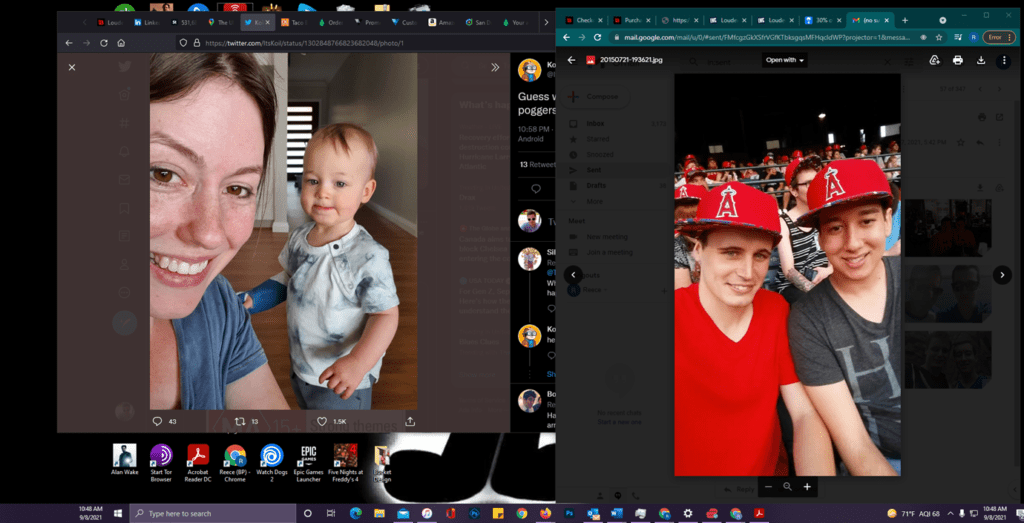Exit Gmail image preview with back arrow
The height and width of the screenshot is (523, 1024).
[x=571, y=60]
